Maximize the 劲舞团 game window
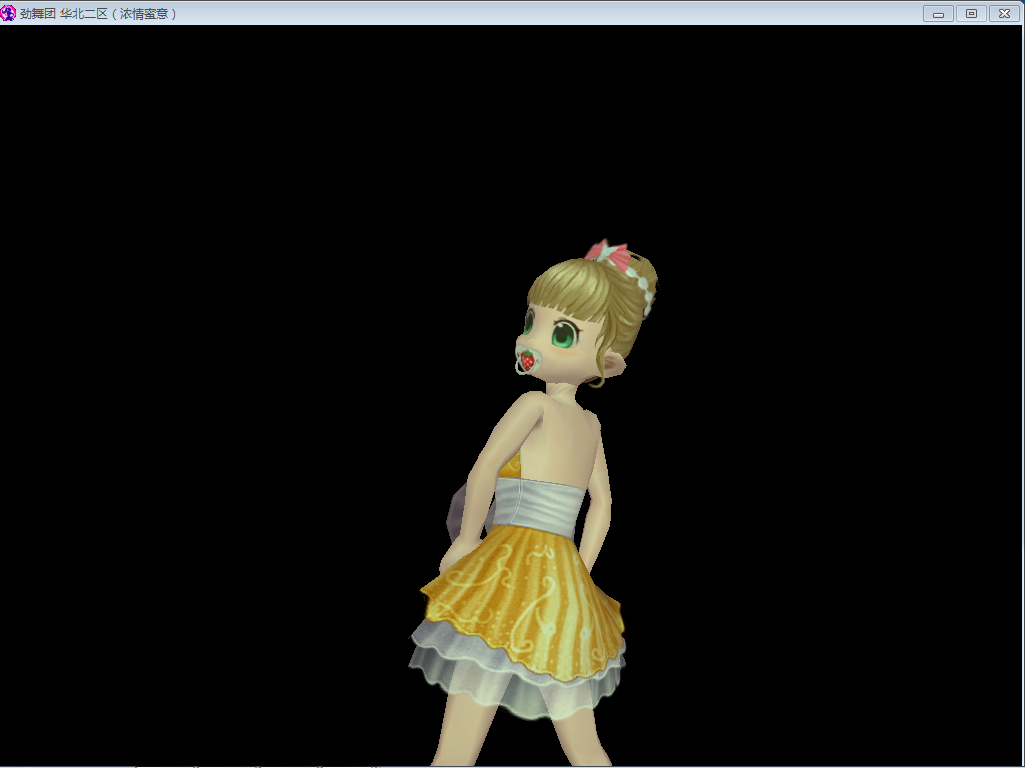This screenshot has width=1025, height=768. pos(971,13)
